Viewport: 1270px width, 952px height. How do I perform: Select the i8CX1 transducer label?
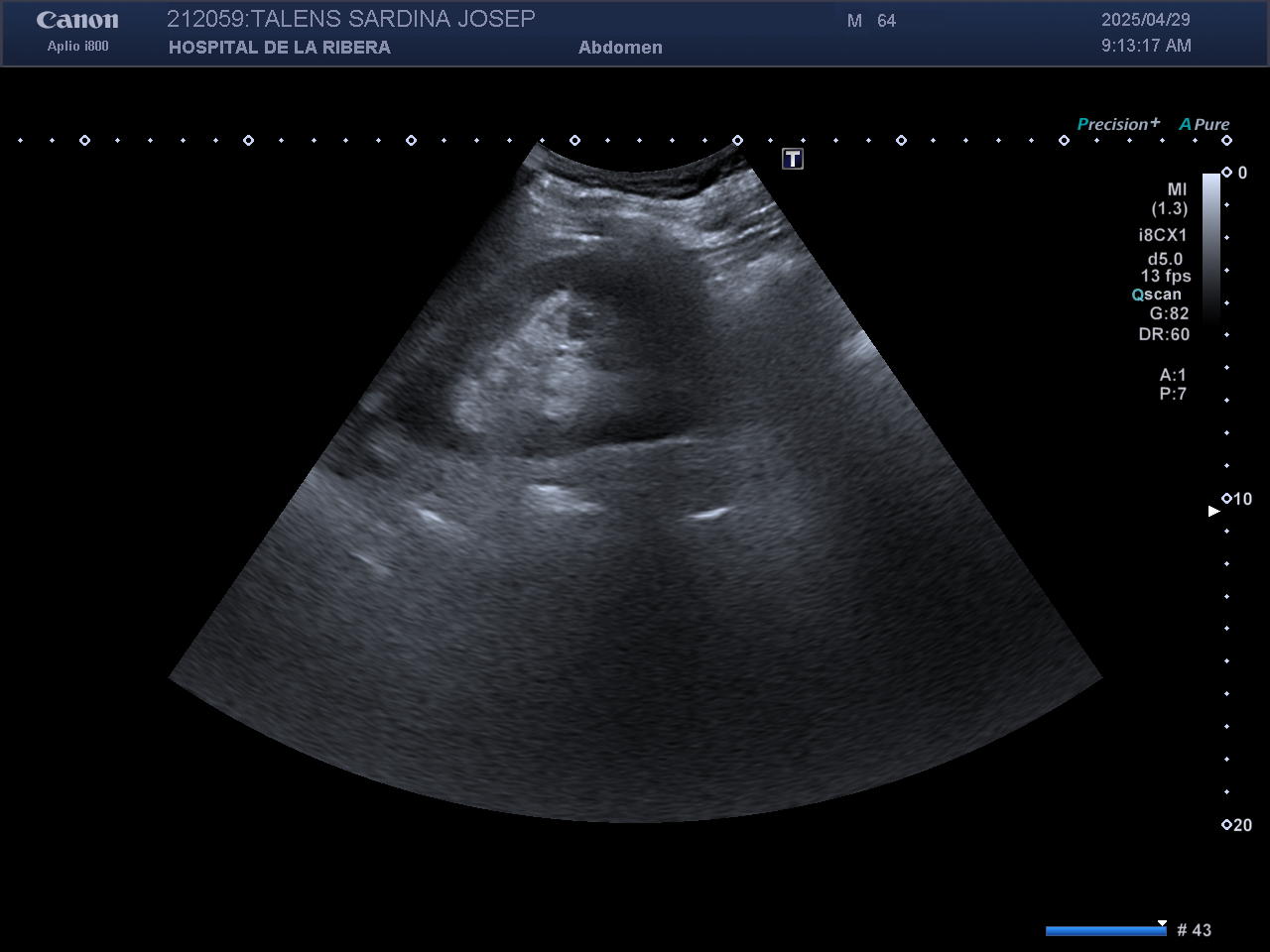(1162, 235)
